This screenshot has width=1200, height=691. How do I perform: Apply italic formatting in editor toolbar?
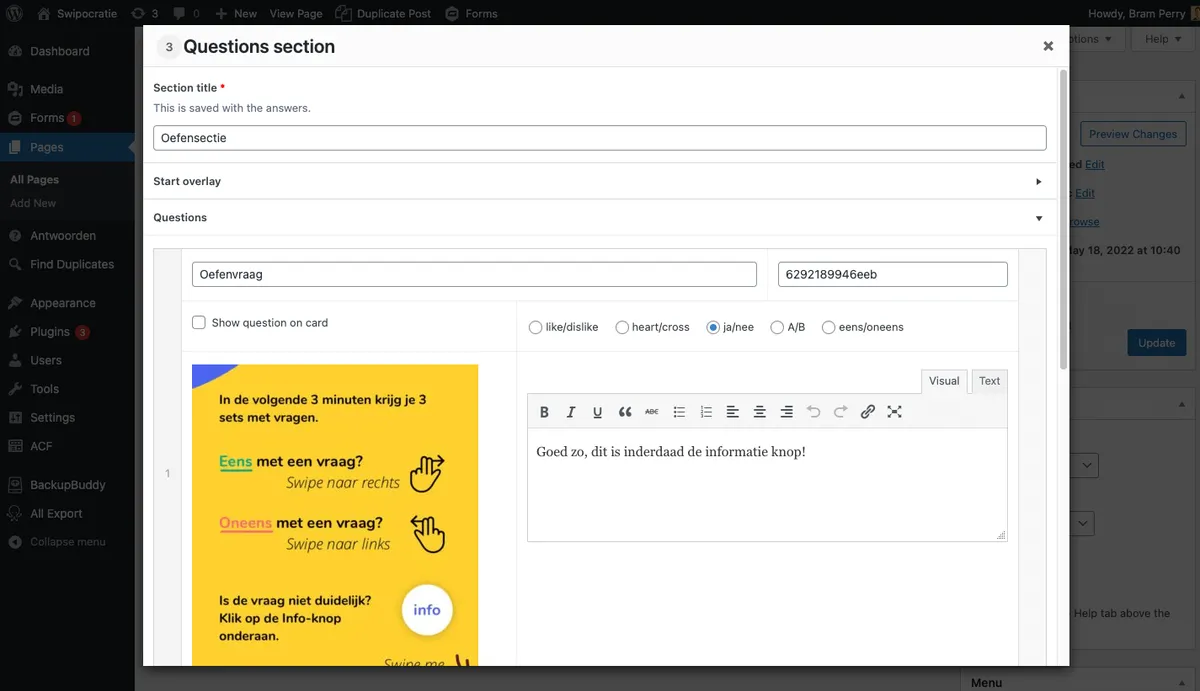[571, 412]
